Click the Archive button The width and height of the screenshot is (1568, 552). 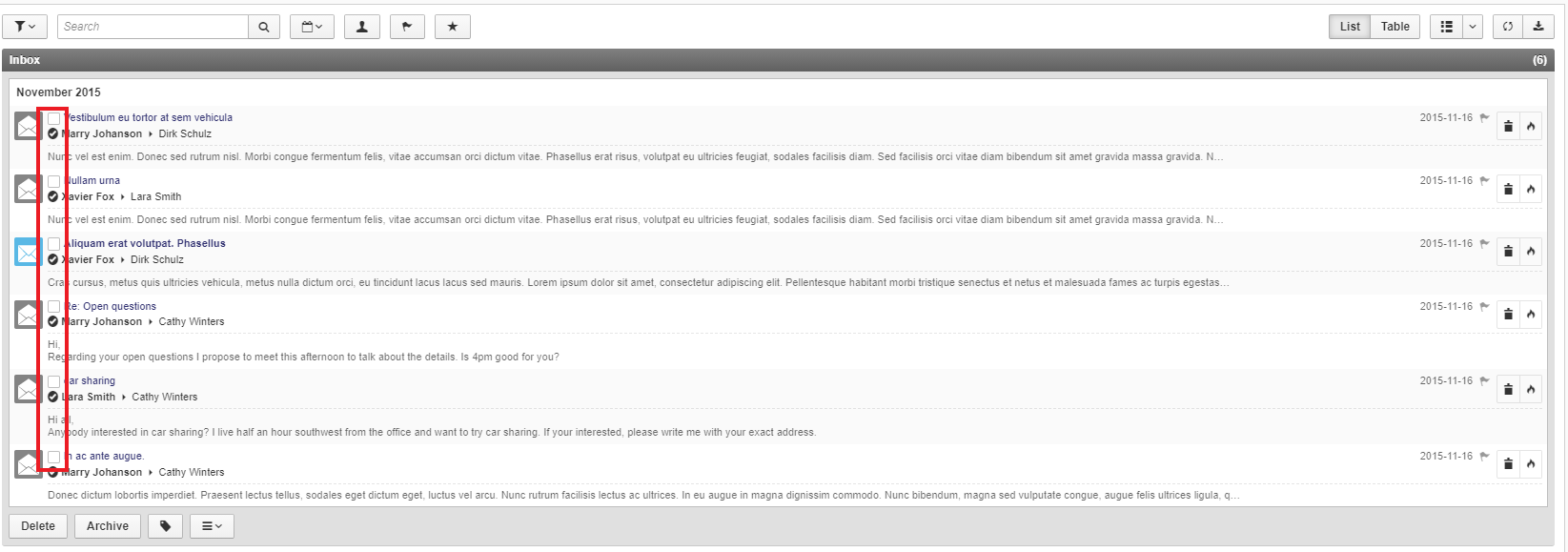(x=108, y=526)
